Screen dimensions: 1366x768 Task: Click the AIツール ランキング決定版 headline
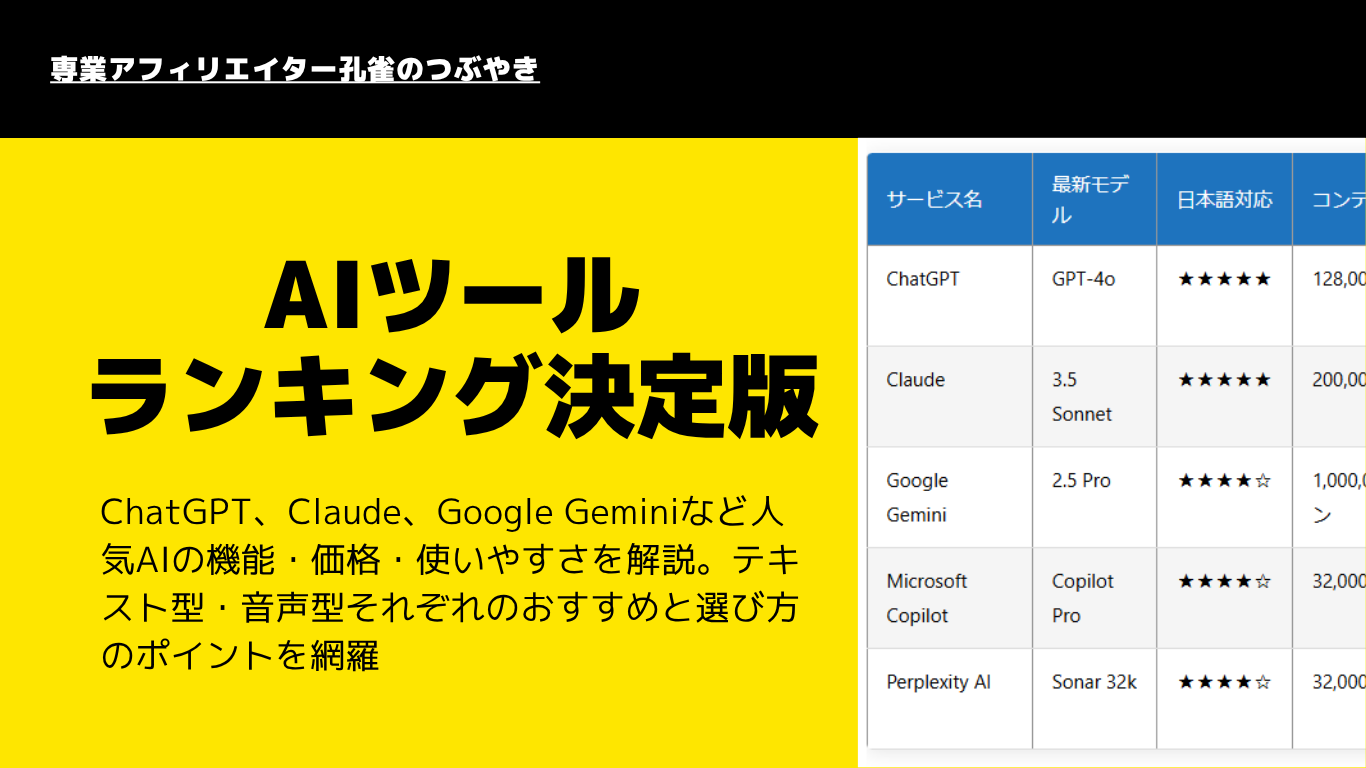453,347
